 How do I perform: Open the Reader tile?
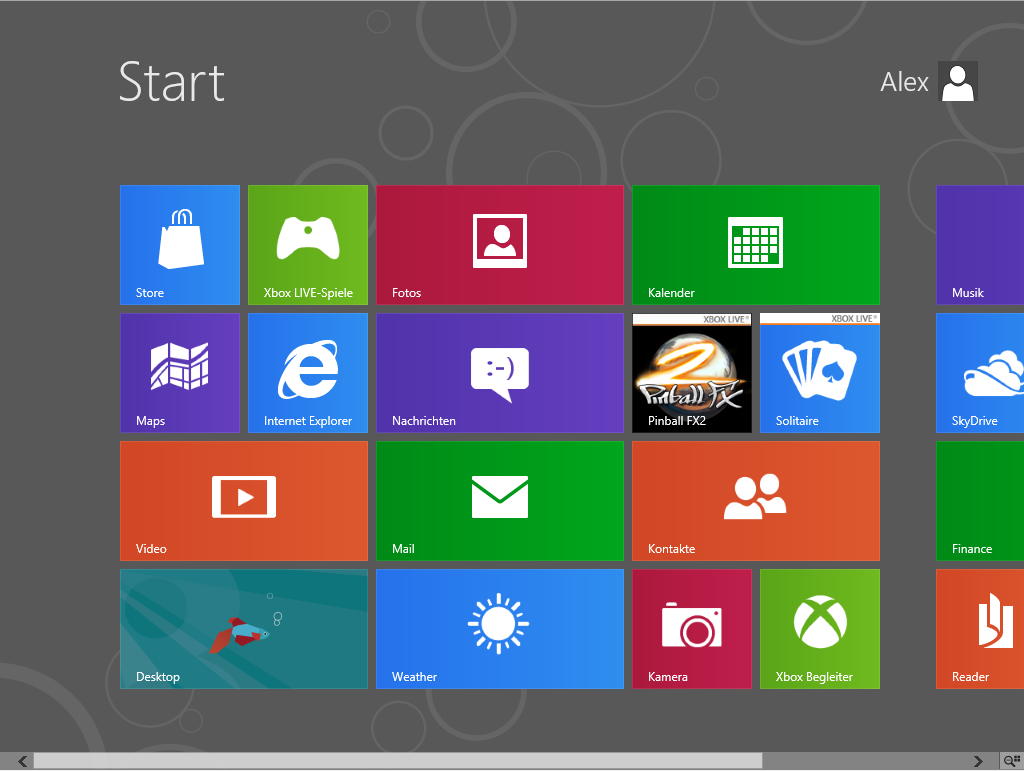click(980, 629)
